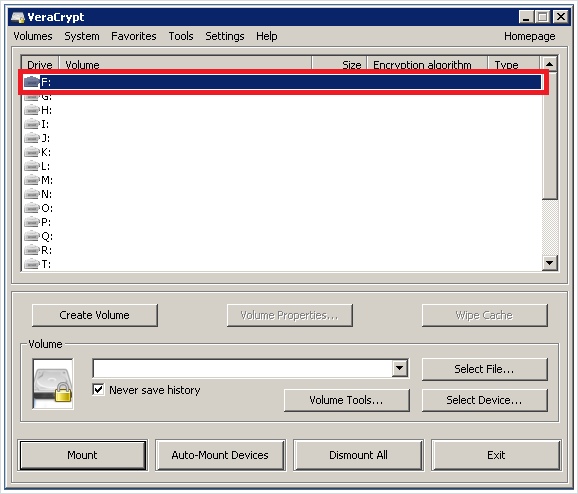Screen dimensions: 578x494
Task: Open the System menu
Action: [x=82, y=36]
